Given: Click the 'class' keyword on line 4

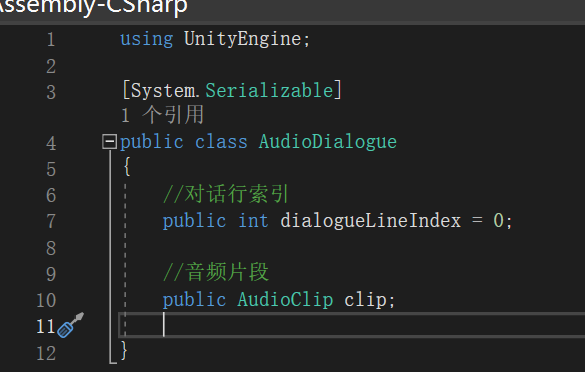Looking at the screenshot, I should point(221,142).
